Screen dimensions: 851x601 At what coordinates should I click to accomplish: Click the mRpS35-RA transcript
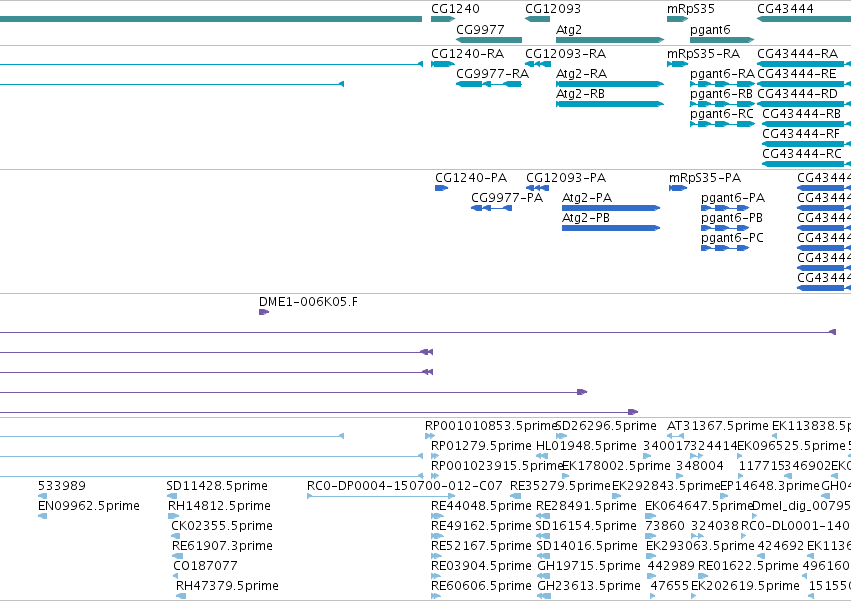coord(677,64)
